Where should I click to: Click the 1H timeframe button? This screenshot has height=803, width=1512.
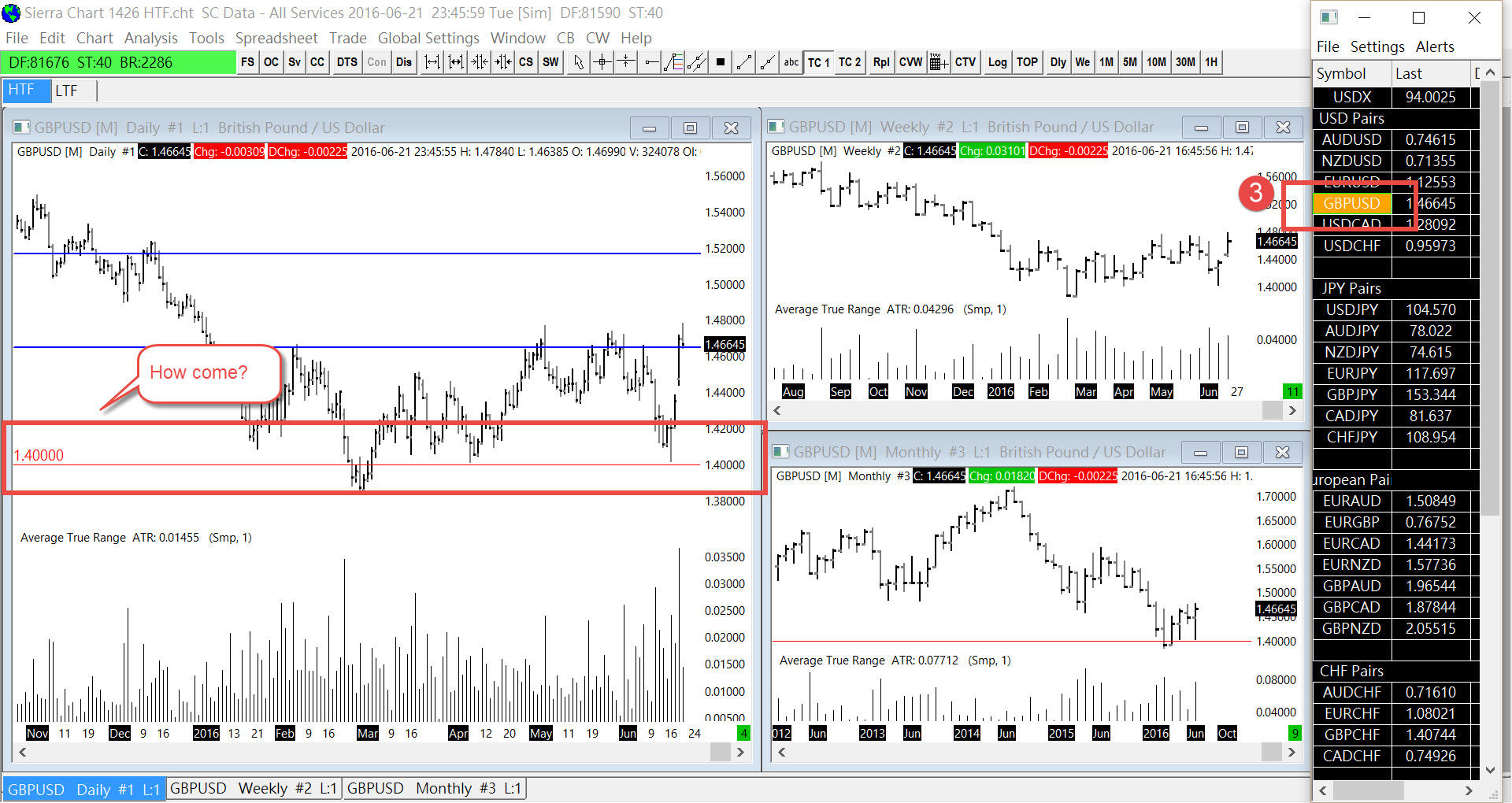[x=1211, y=62]
